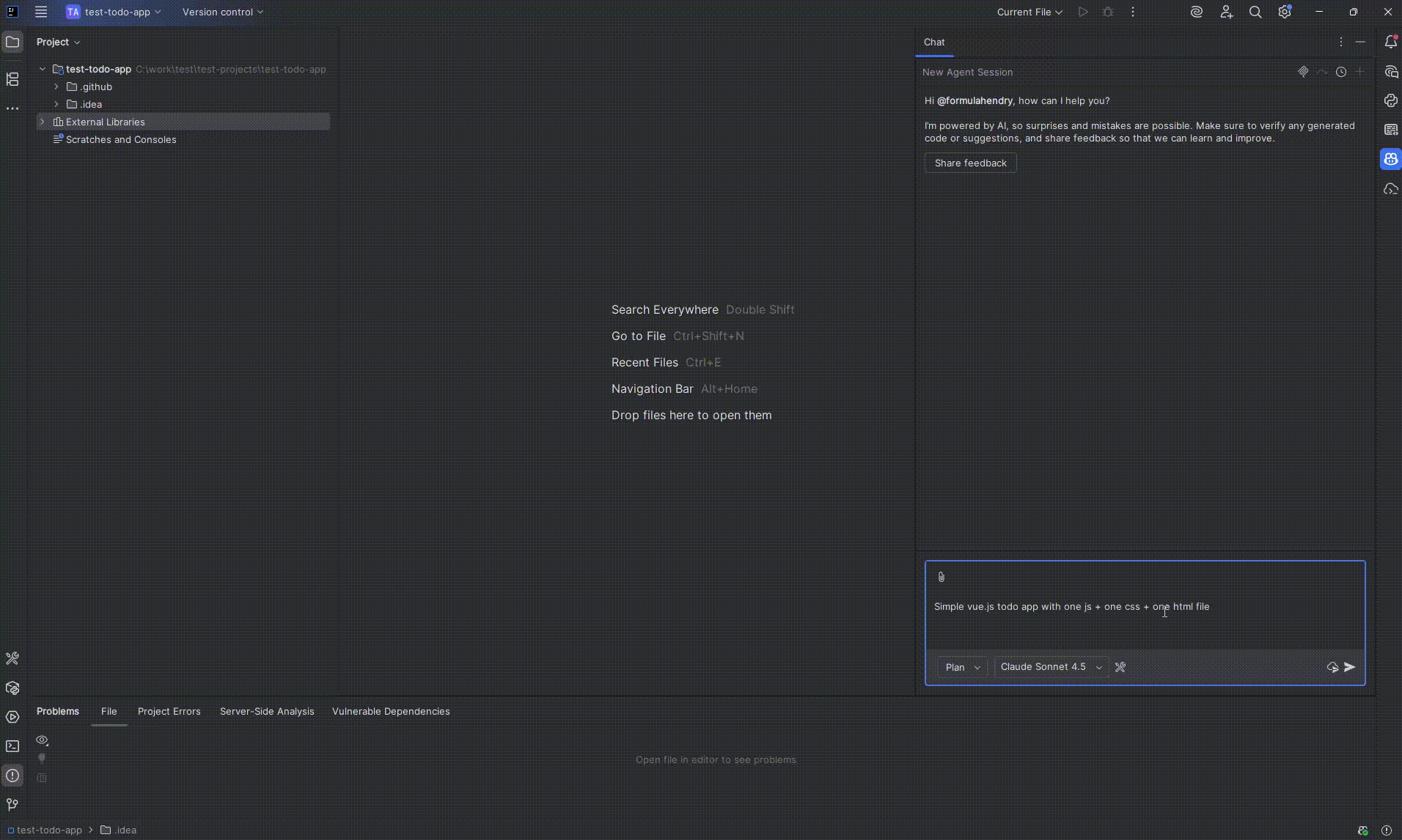Switch to the Vulnerable Dependencies tab
The image size is (1402, 840).
tap(391, 711)
